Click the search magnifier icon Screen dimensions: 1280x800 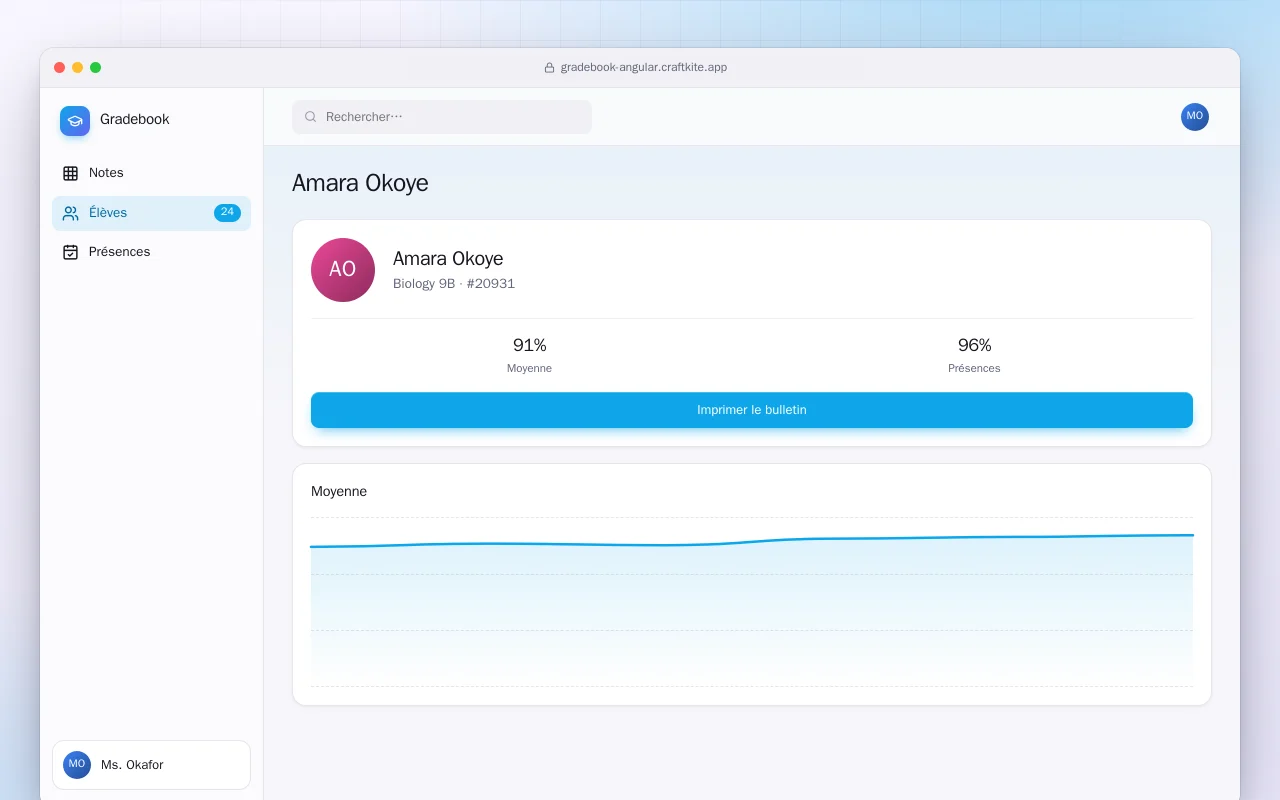(x=311, y=117)
